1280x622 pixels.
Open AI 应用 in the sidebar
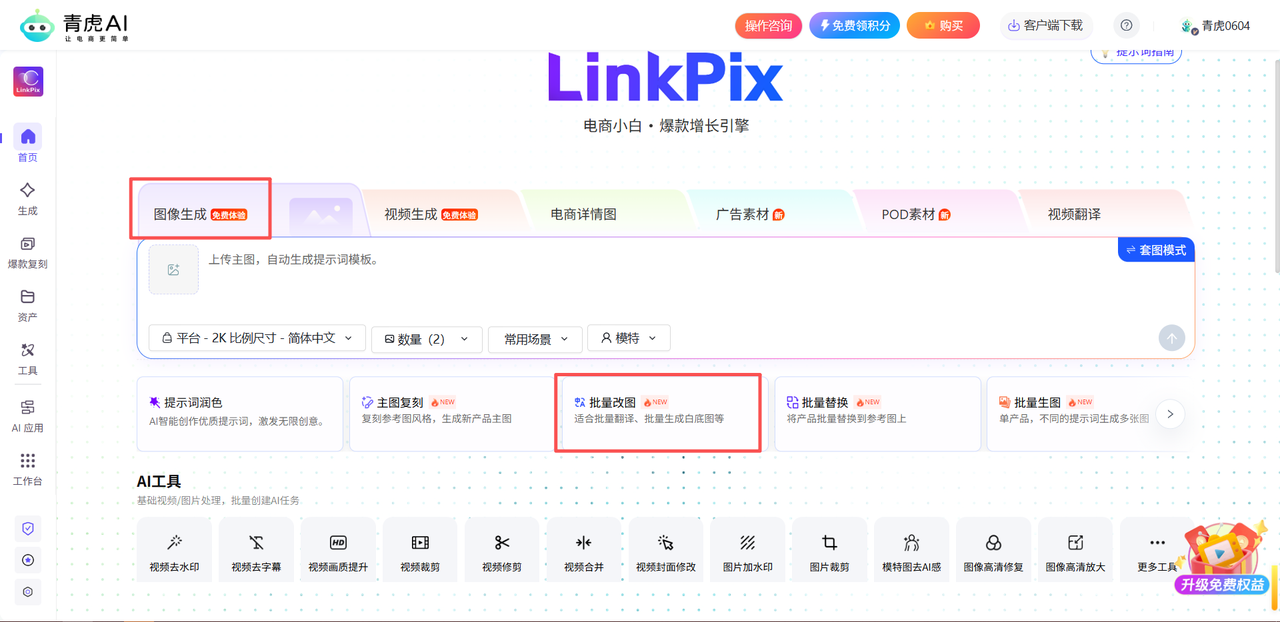click(x=28, y=415)
